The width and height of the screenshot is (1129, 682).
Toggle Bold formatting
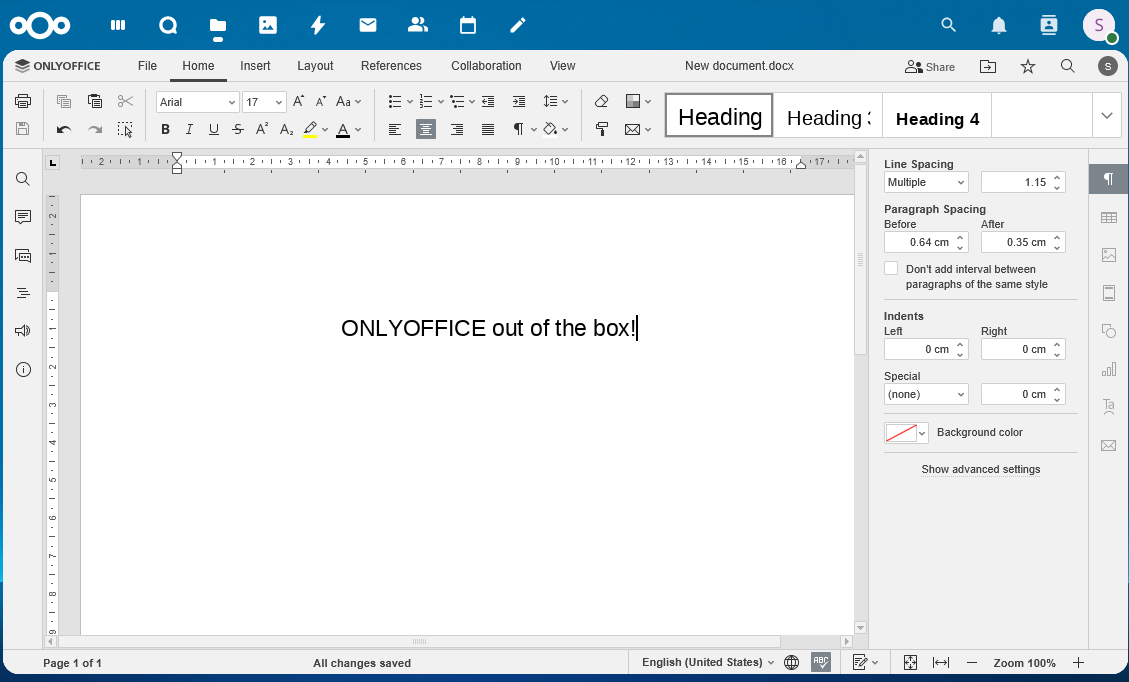coord(166,130)
